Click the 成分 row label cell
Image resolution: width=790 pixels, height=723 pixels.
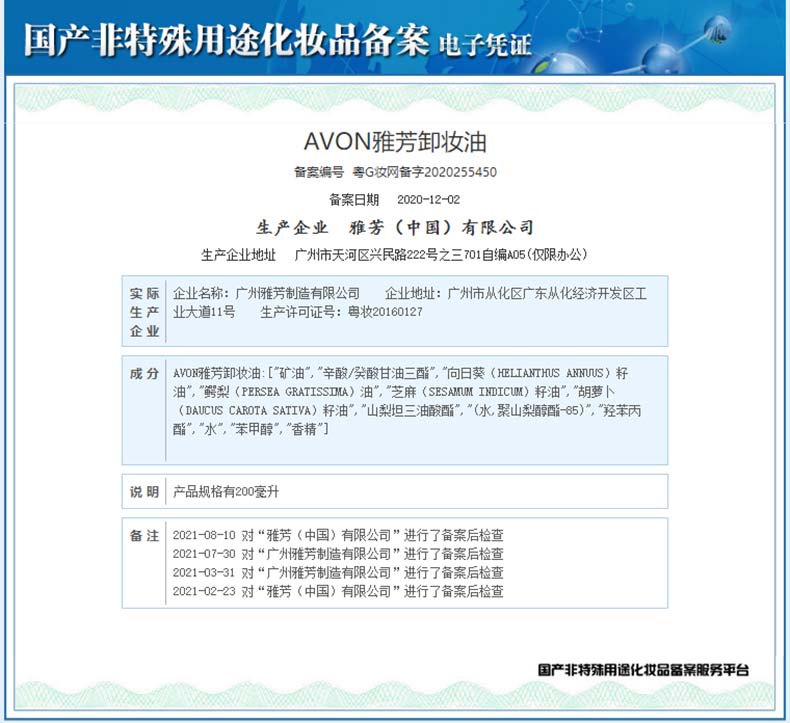click(x=144, y=374)
